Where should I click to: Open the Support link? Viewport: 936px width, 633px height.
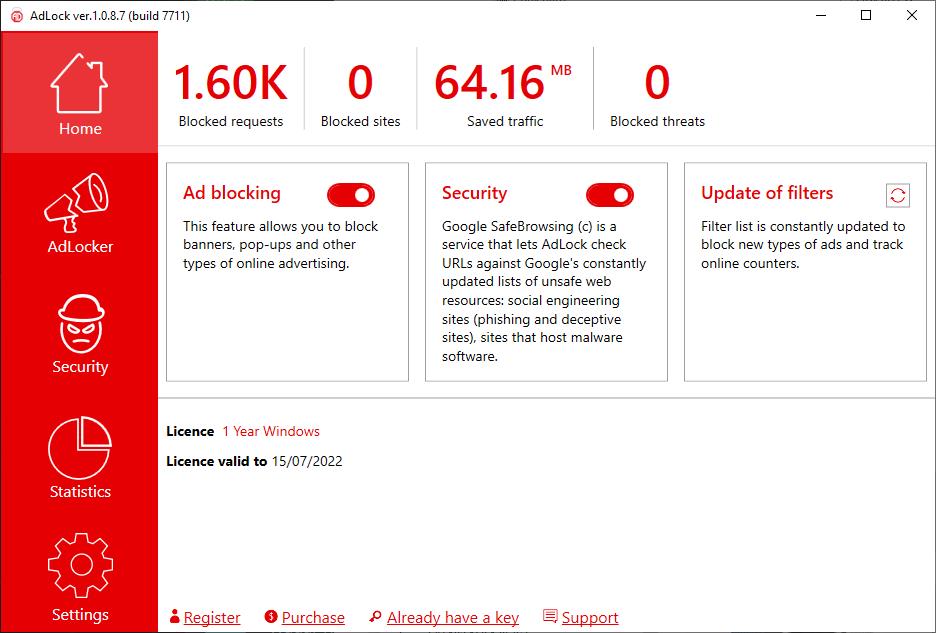[590, 618]
